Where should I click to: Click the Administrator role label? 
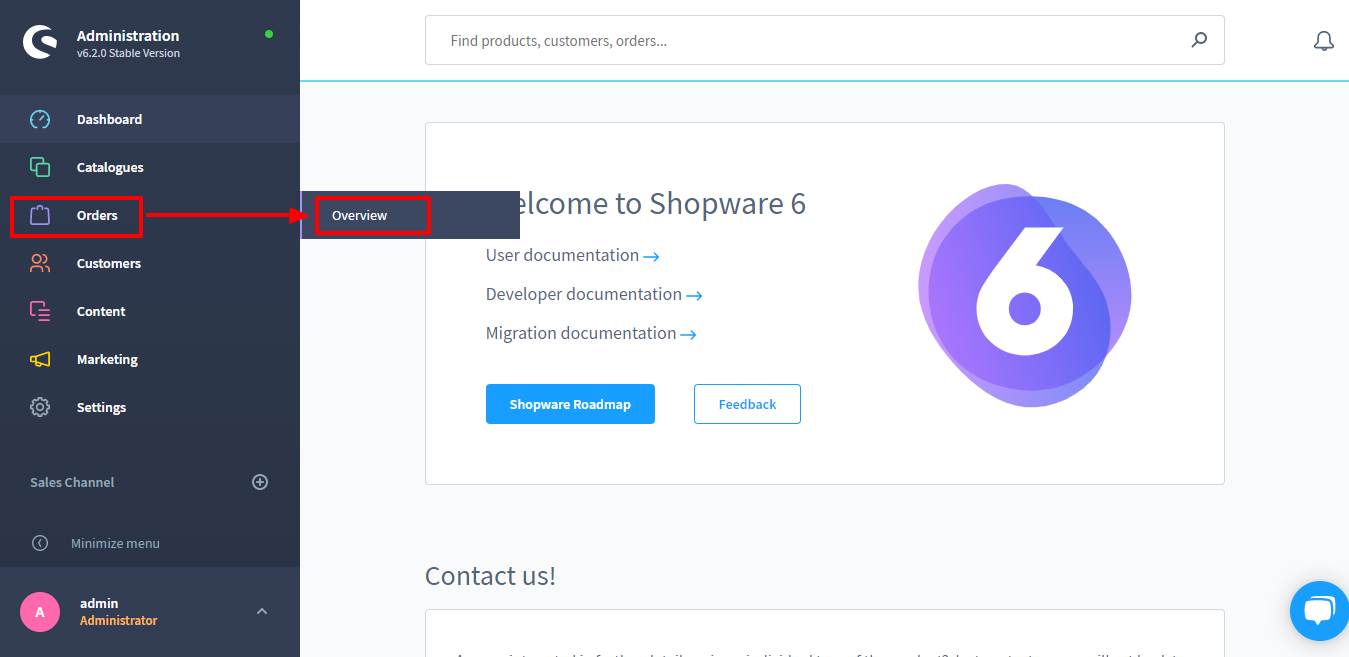tap(118, 621)
